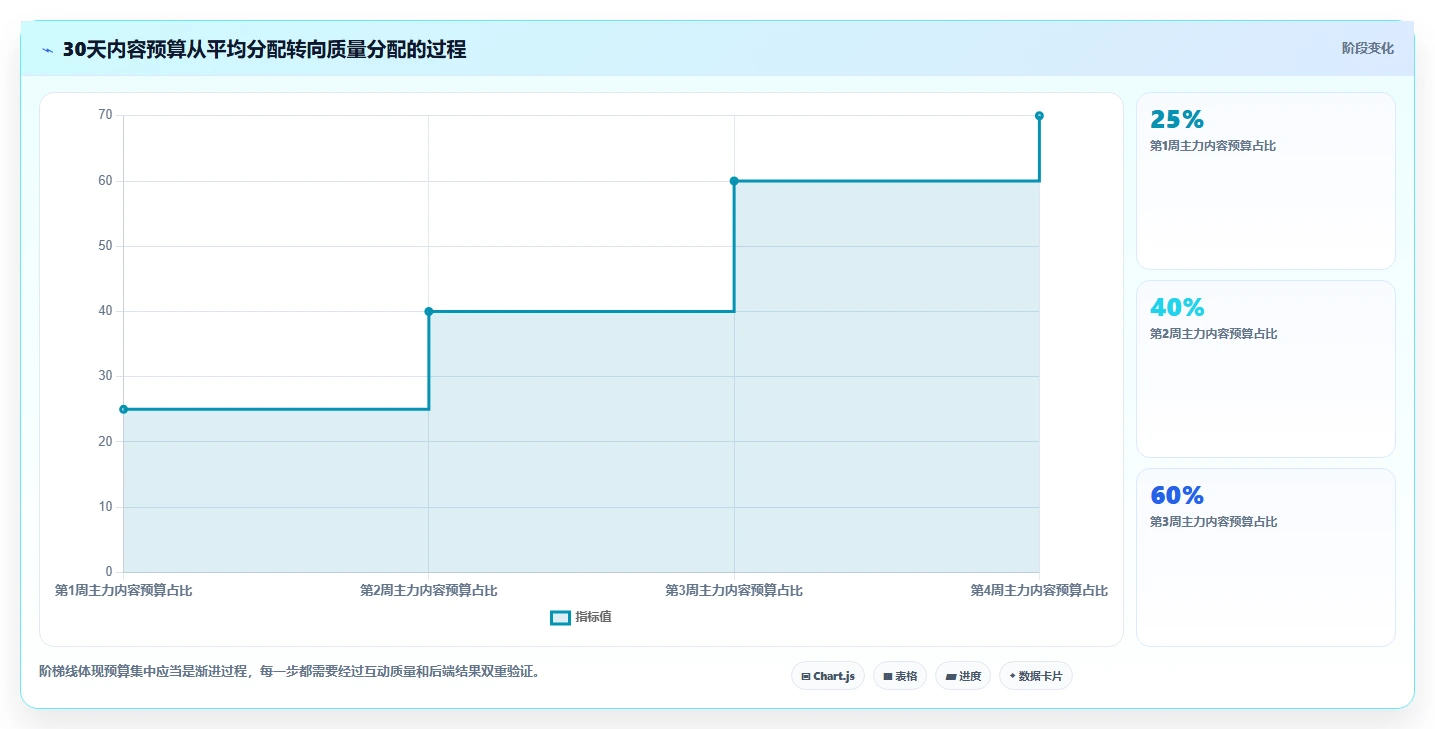Click the week 3 data point at 60

coord(734,181)
